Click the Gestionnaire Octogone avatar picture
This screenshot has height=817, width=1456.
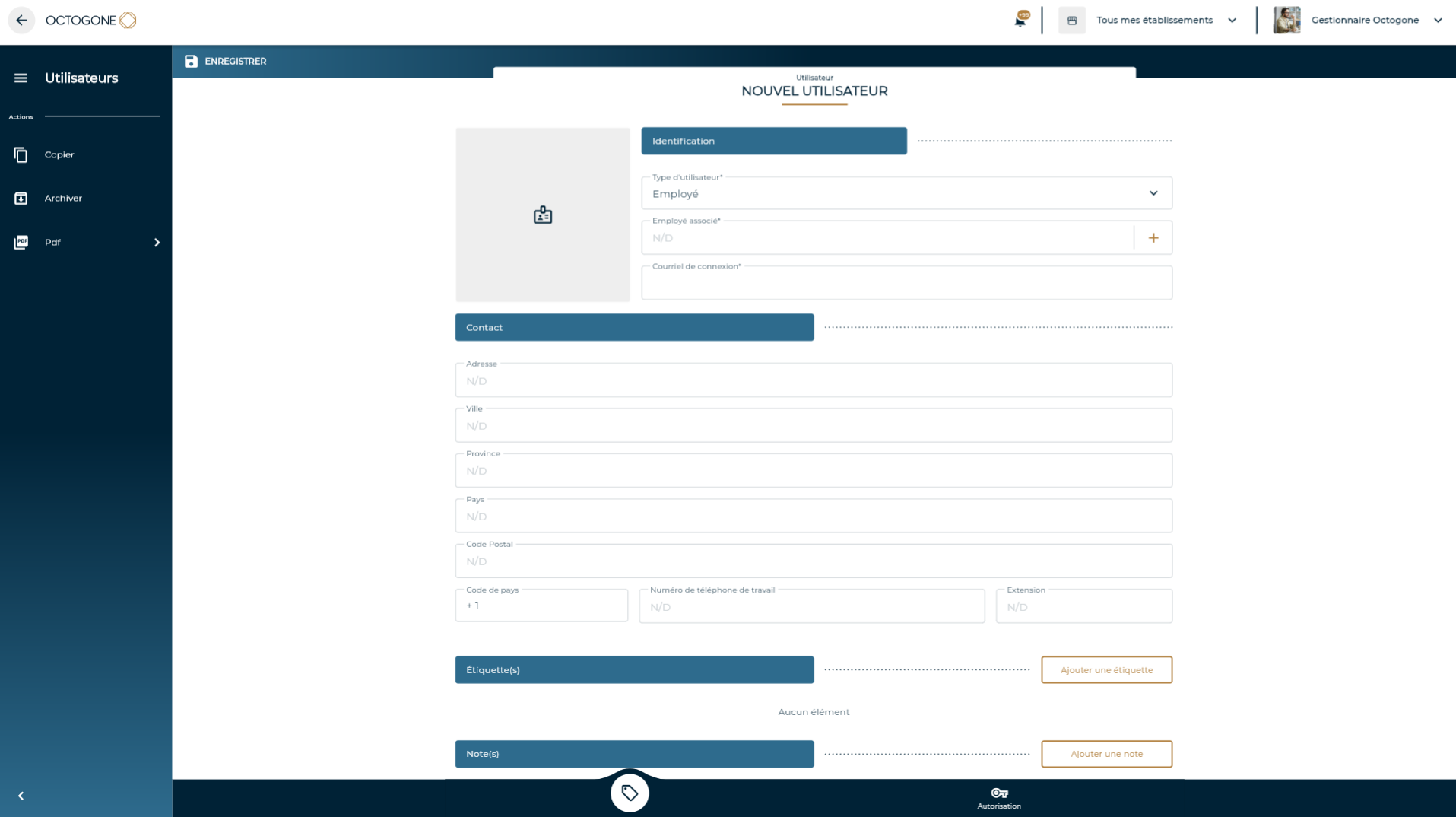pos(1286,21)
